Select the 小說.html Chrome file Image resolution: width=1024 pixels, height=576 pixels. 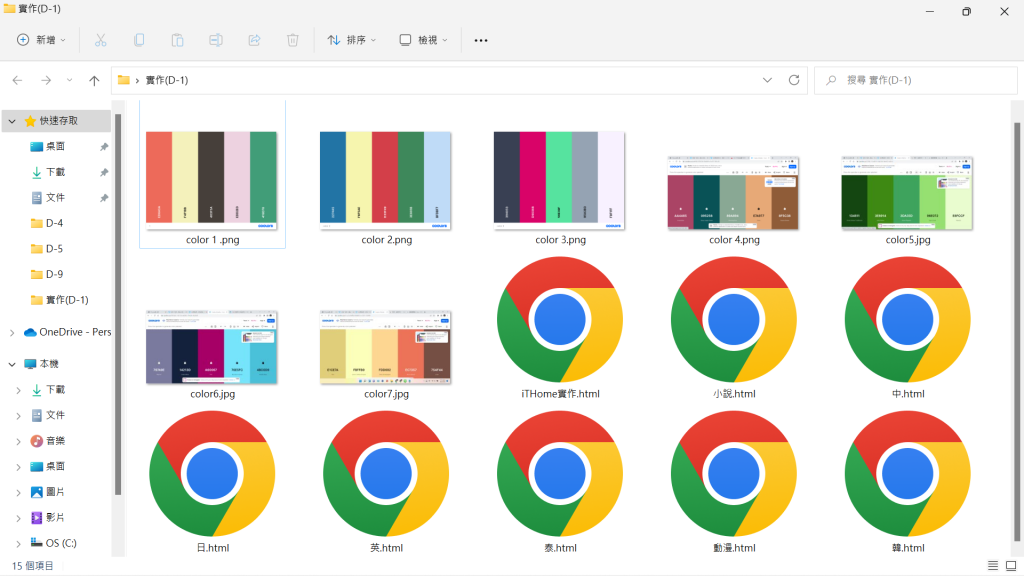click(734, 328)
